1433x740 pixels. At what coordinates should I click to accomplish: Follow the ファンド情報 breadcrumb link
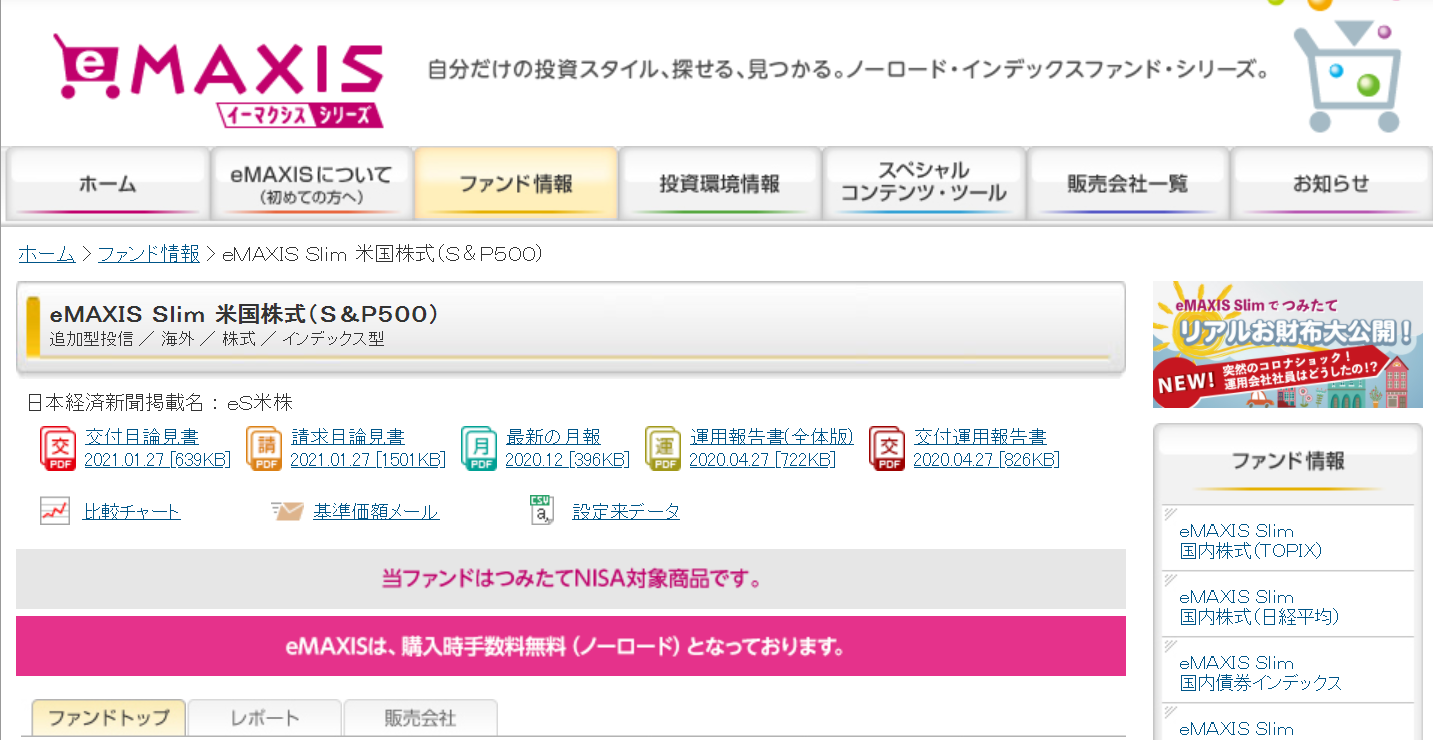149,254
